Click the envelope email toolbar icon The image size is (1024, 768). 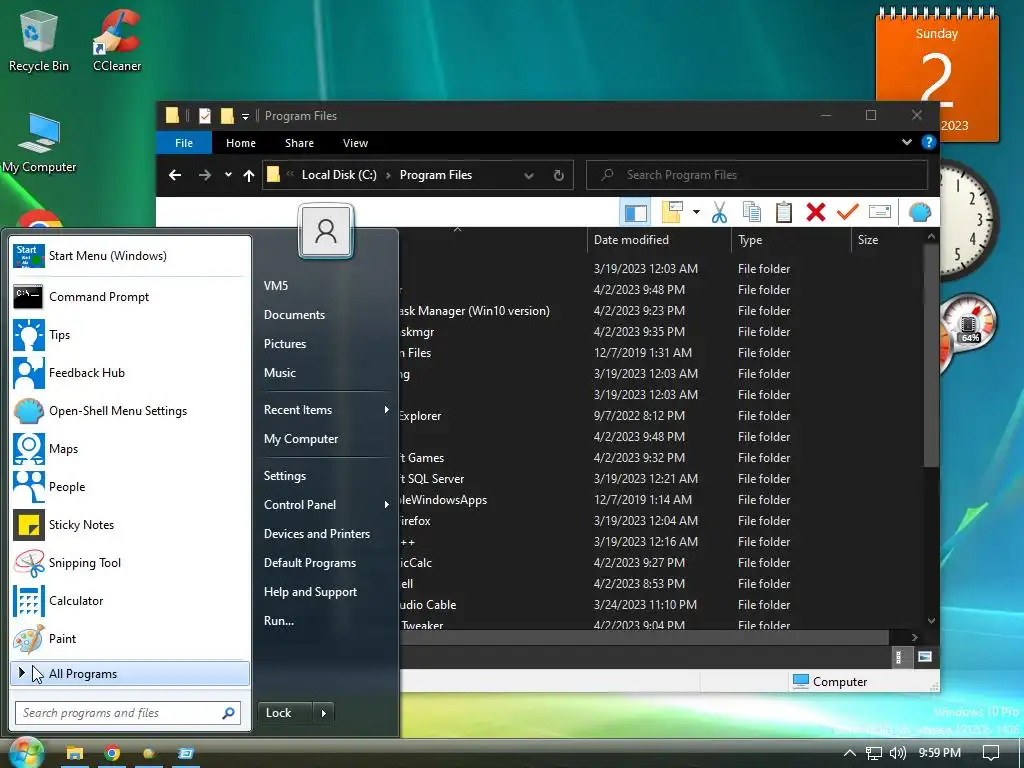(880, 212)
